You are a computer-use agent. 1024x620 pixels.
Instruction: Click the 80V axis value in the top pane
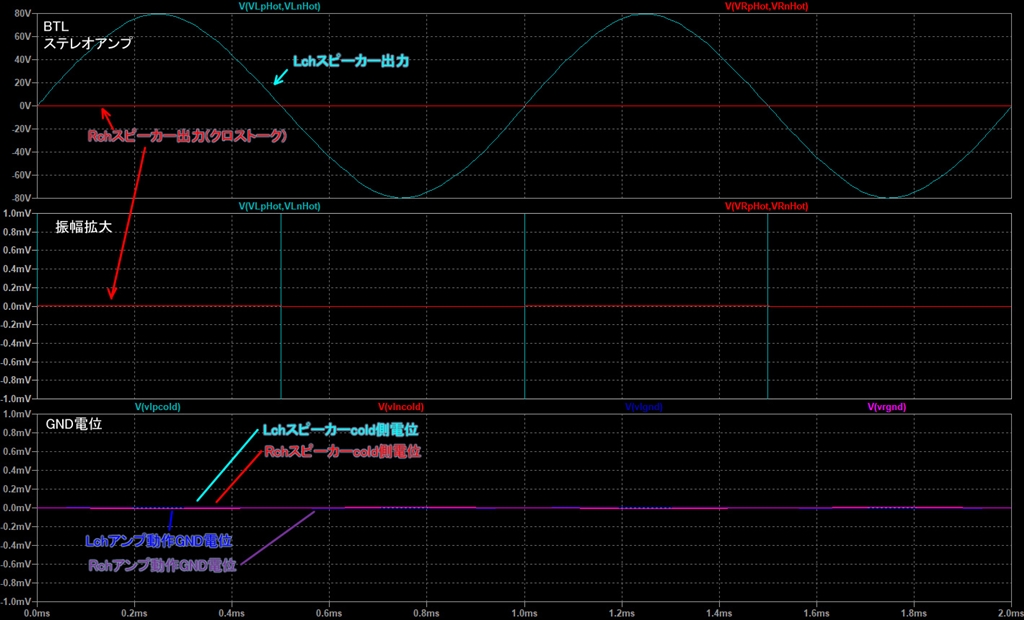tap(23, 12)
